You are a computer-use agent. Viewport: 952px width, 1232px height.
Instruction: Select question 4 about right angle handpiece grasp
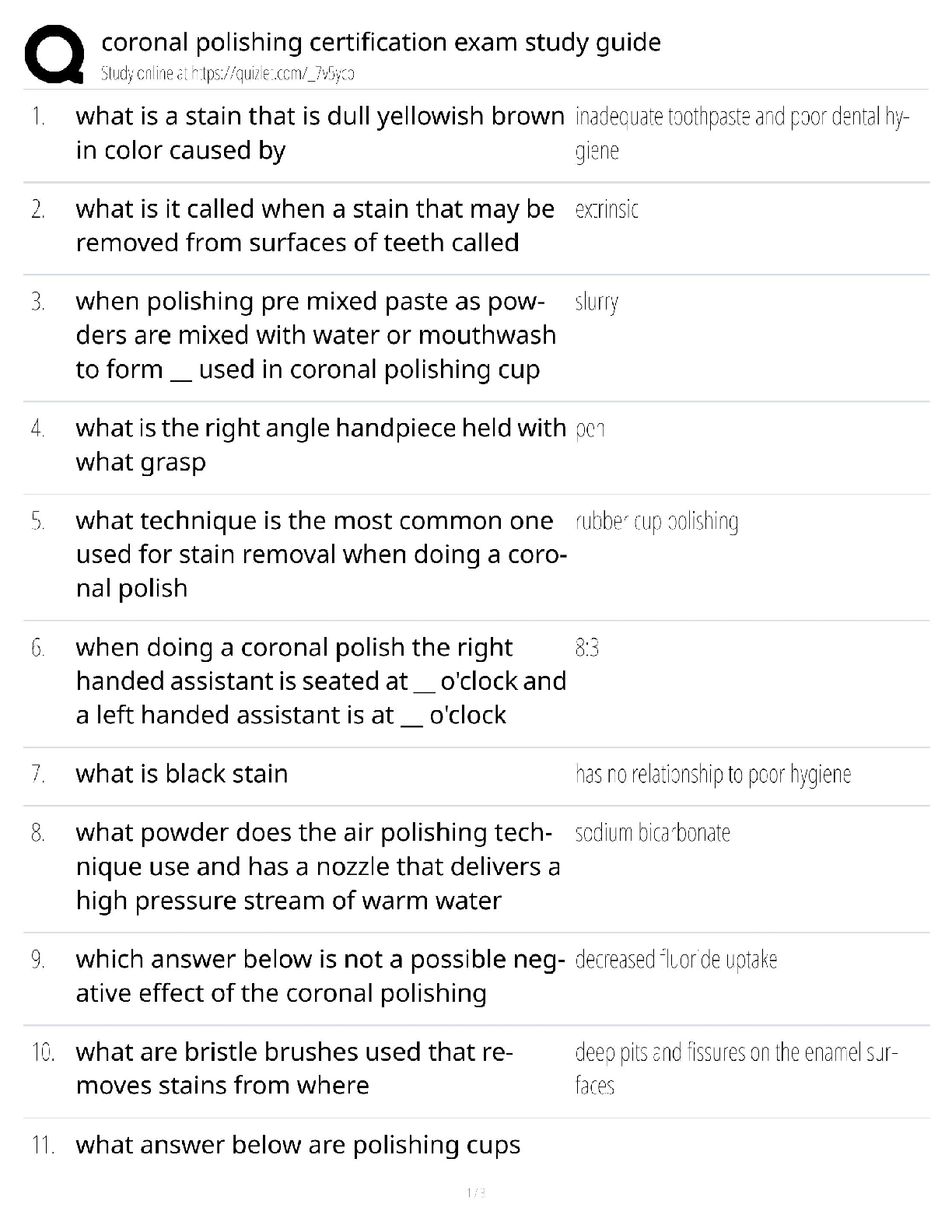point(320,445)
